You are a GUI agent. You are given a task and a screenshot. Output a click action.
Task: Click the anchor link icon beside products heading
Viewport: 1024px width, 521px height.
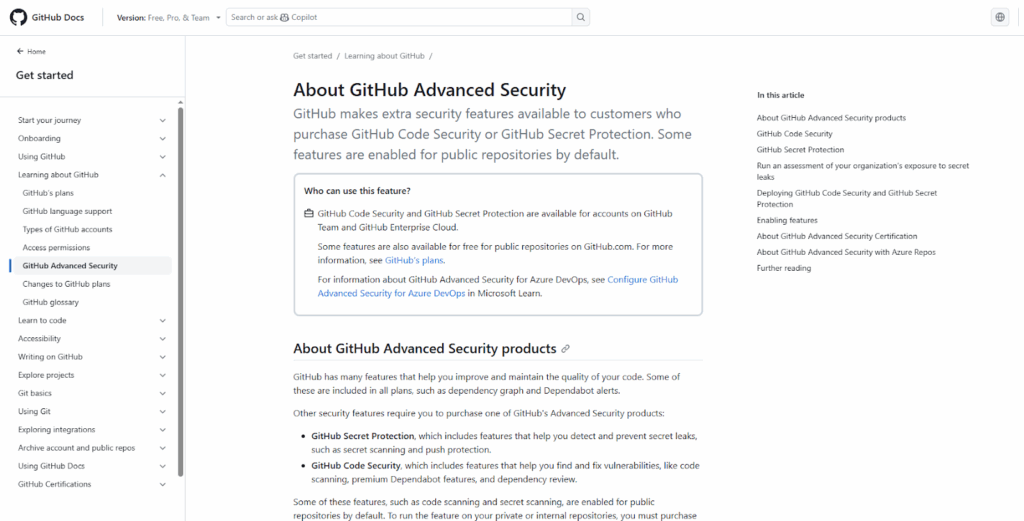coord(566,349)
